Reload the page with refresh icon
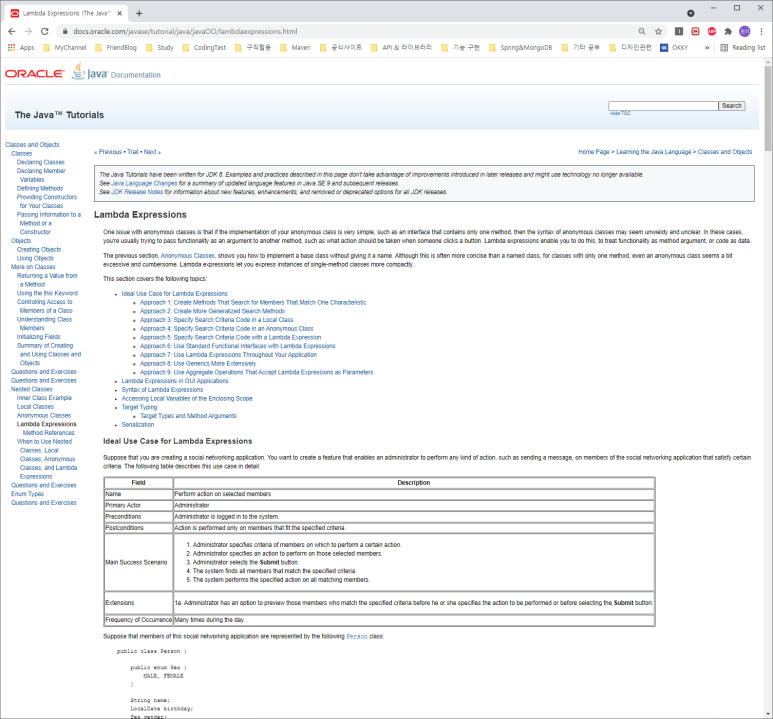 pyautogui.click(x=44, y=31)
